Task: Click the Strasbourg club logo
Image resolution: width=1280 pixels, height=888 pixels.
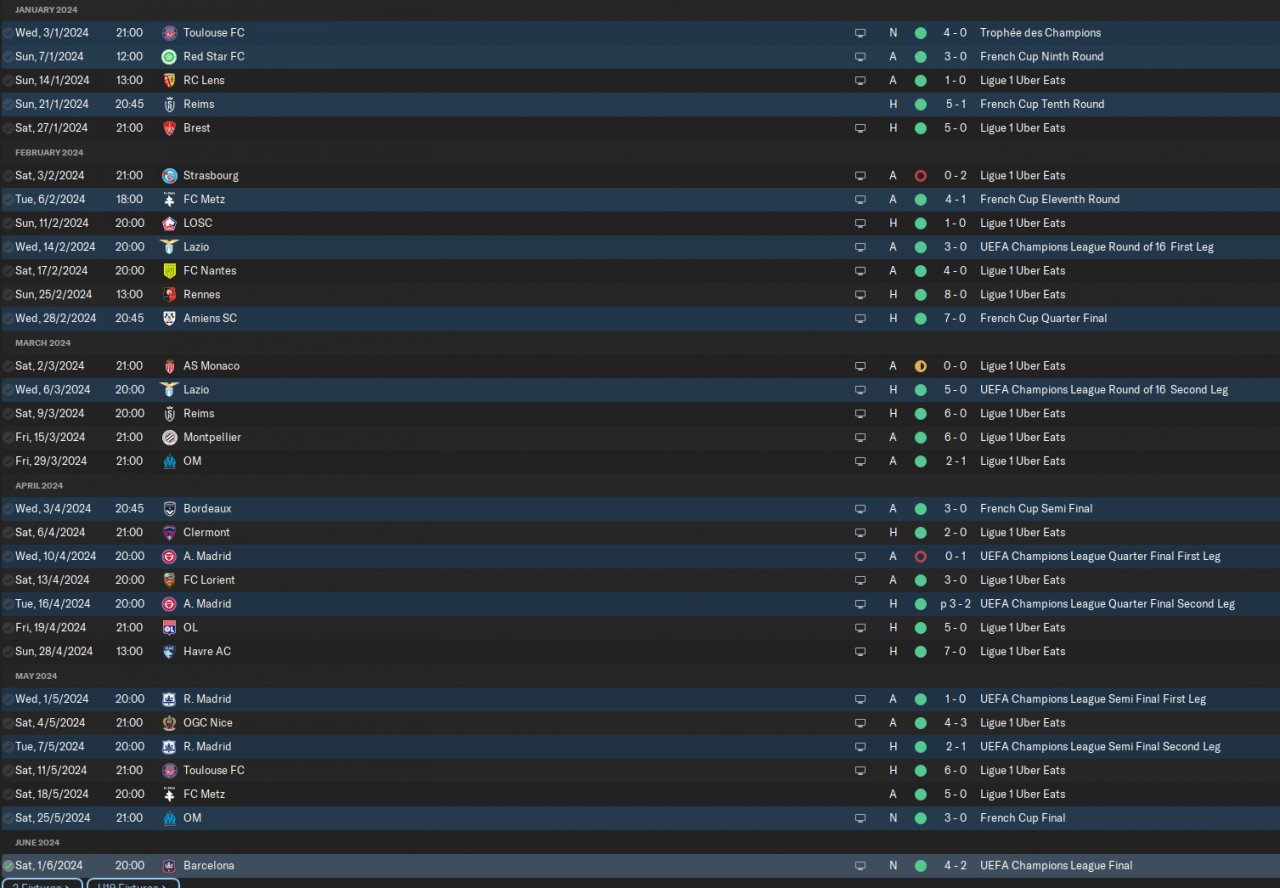Action: click(169, 176)
